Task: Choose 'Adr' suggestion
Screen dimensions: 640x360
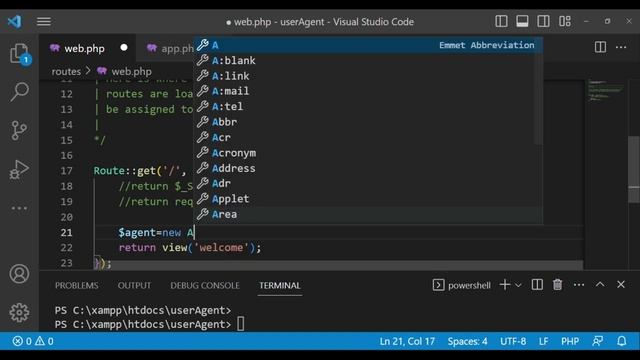Action: (x=367, y=184)
